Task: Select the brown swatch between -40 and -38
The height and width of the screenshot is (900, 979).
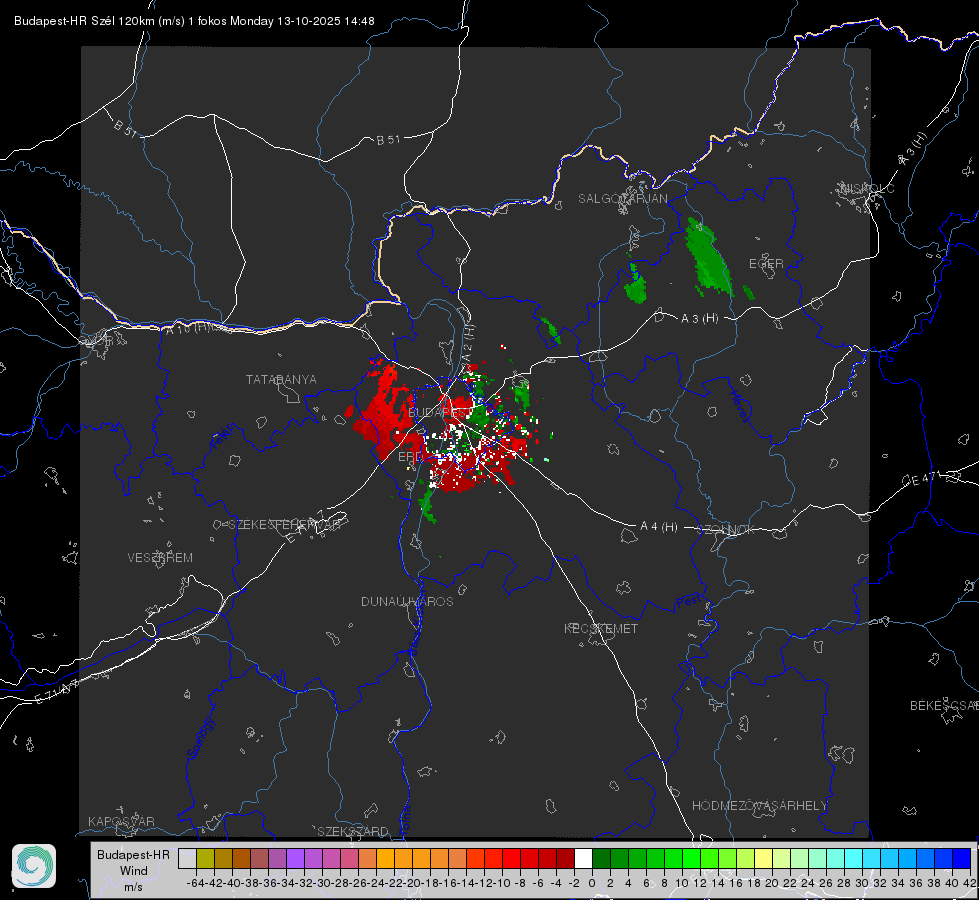Action: pyautogui.click(x=242, y=858)
